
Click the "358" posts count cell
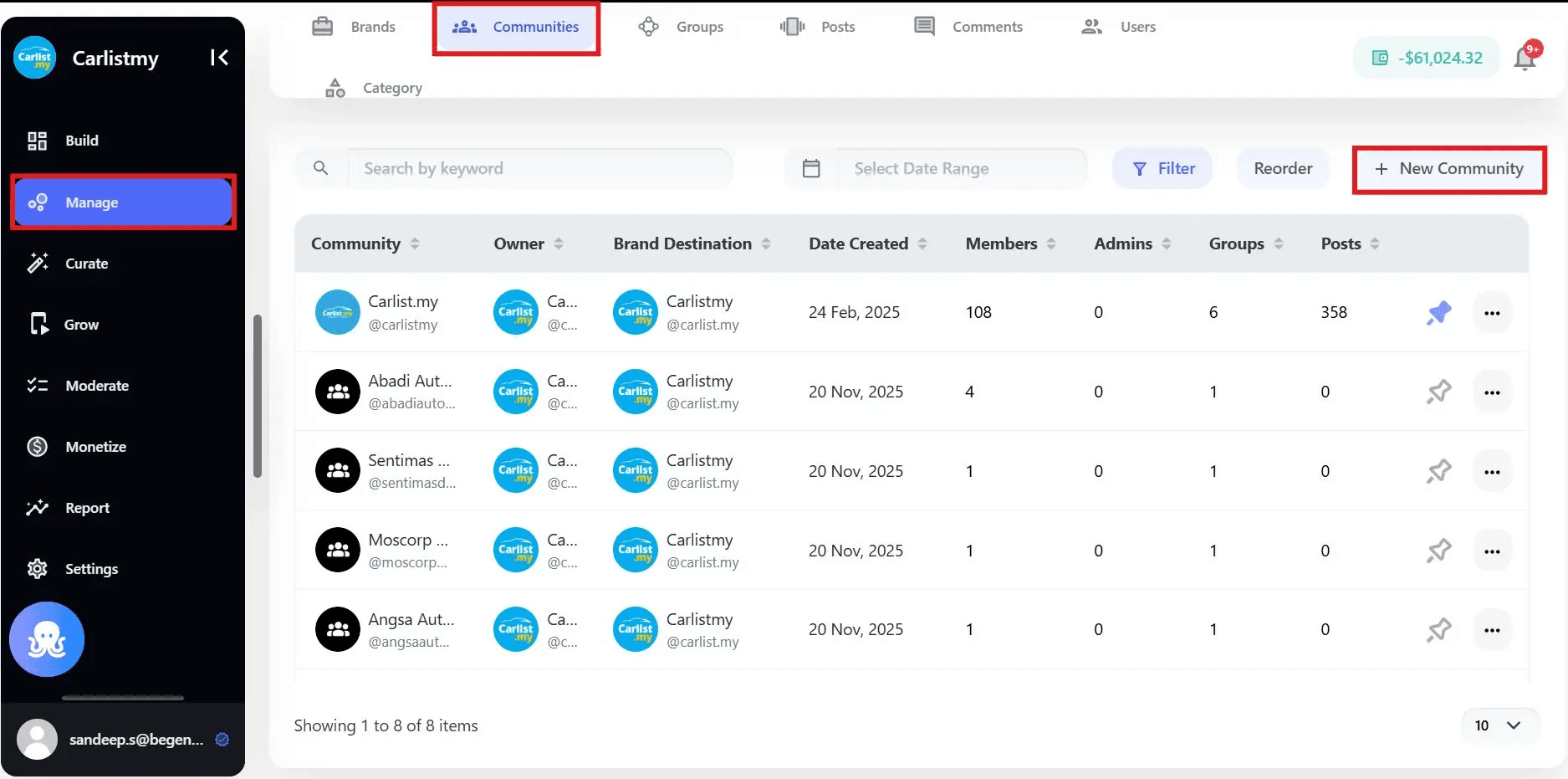(x=1334, y=312)
